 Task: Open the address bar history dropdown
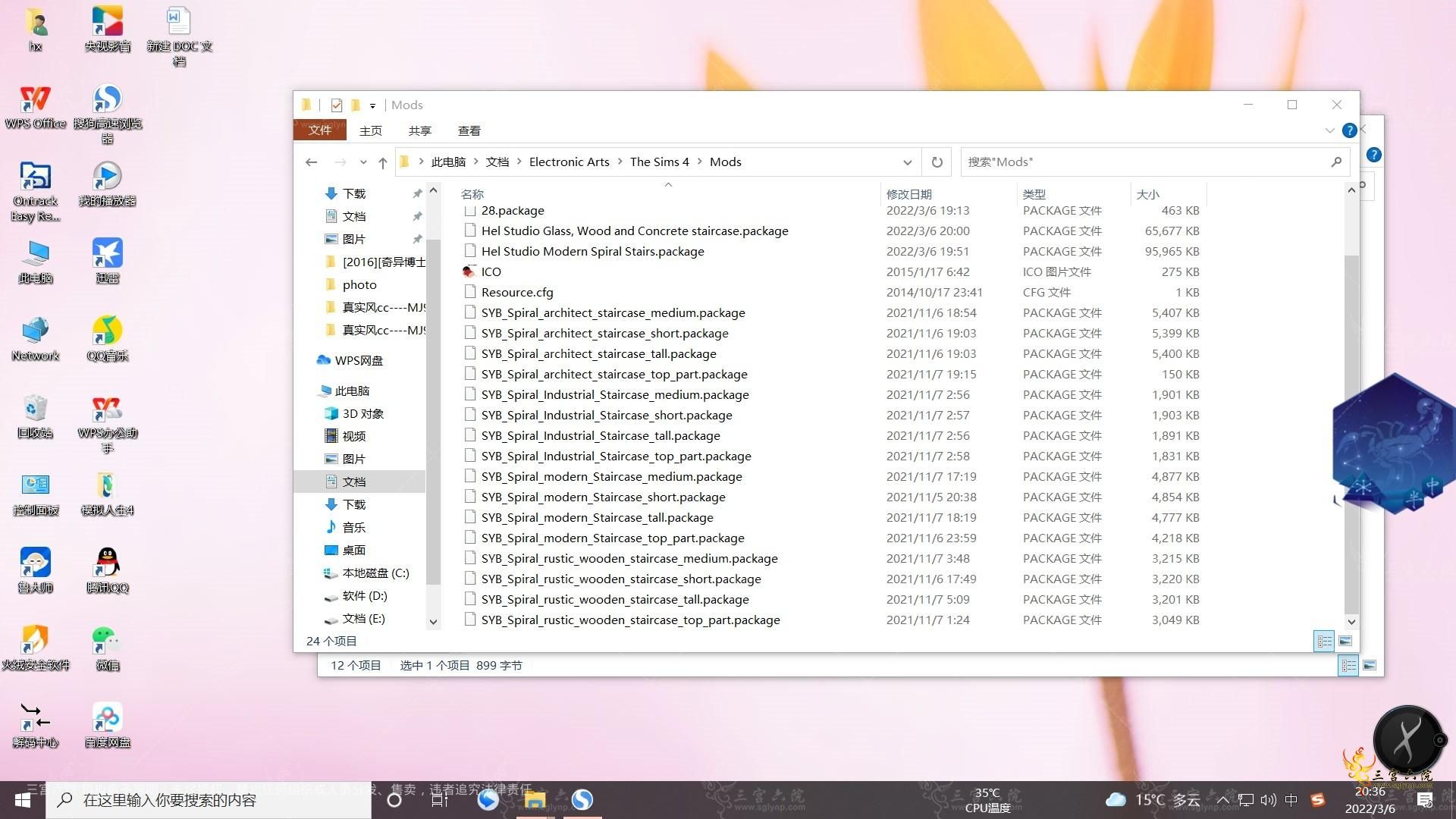[x=907, y=162]
